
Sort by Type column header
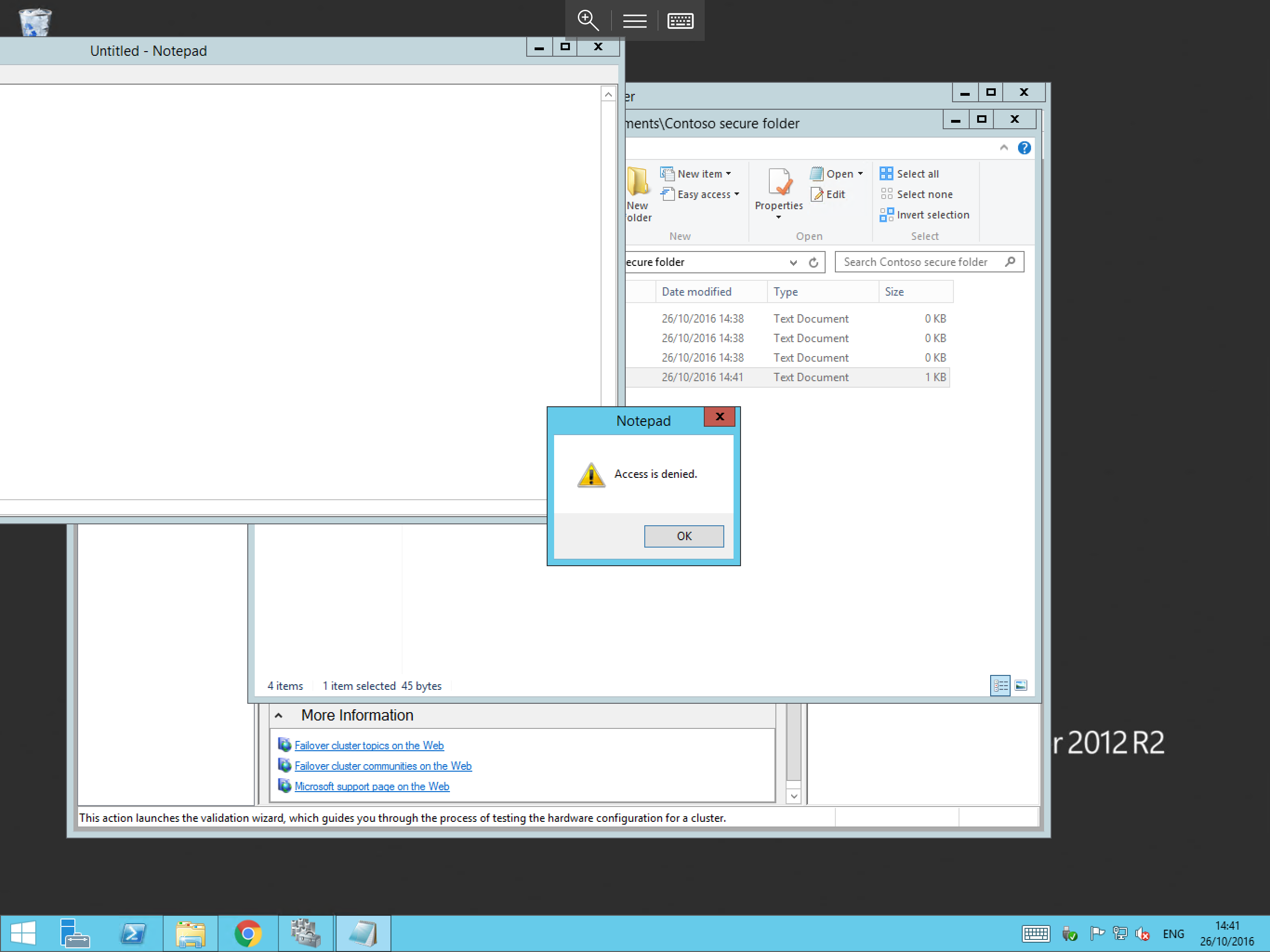pos(786,291)
